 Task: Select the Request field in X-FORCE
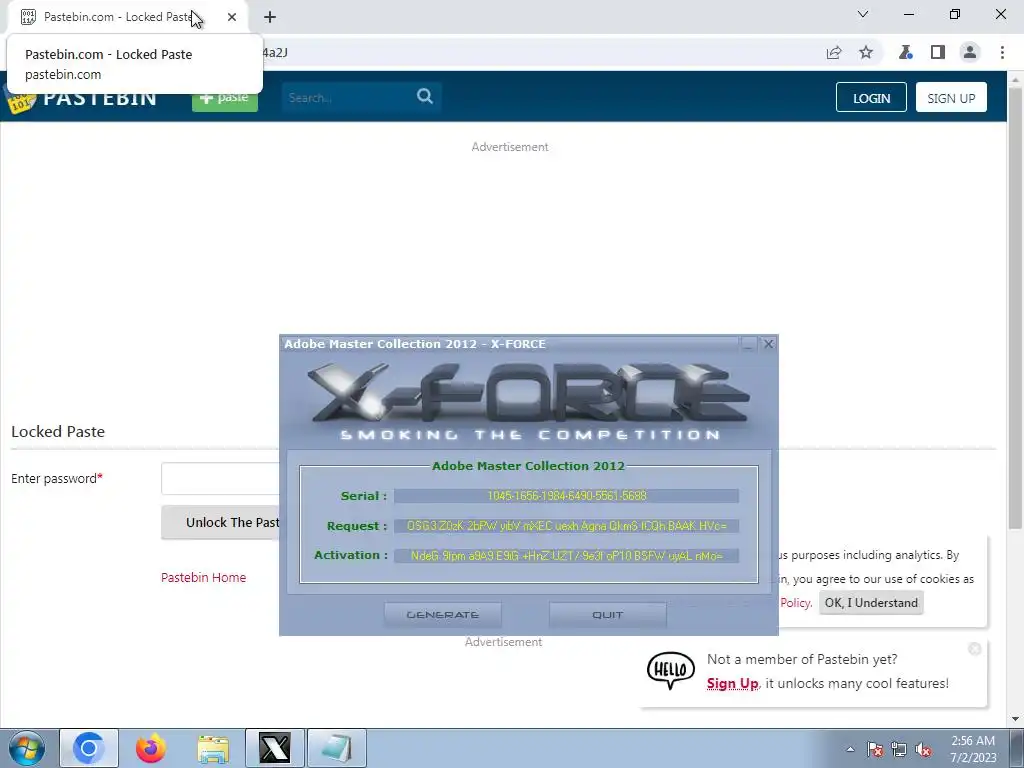coord(566,526)
